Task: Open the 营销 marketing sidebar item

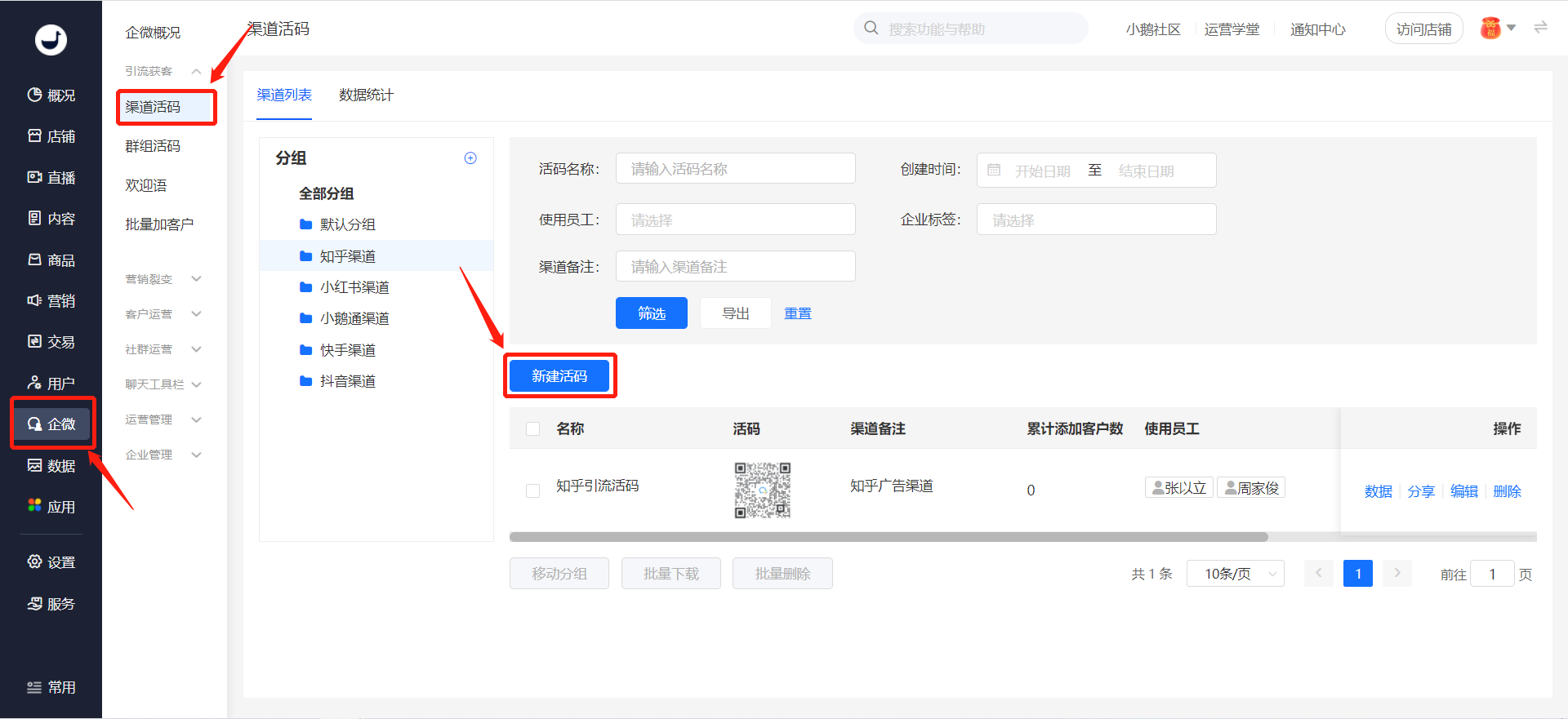Action: (51, 301)
